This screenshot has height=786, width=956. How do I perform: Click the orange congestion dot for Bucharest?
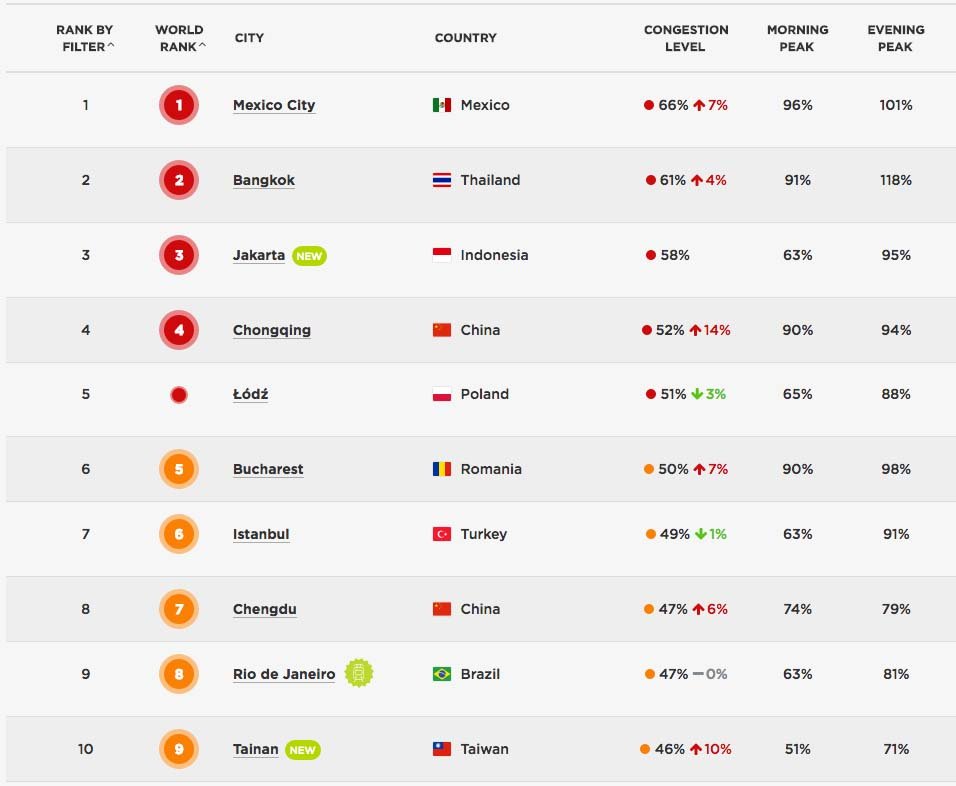(x=649, y=469)
